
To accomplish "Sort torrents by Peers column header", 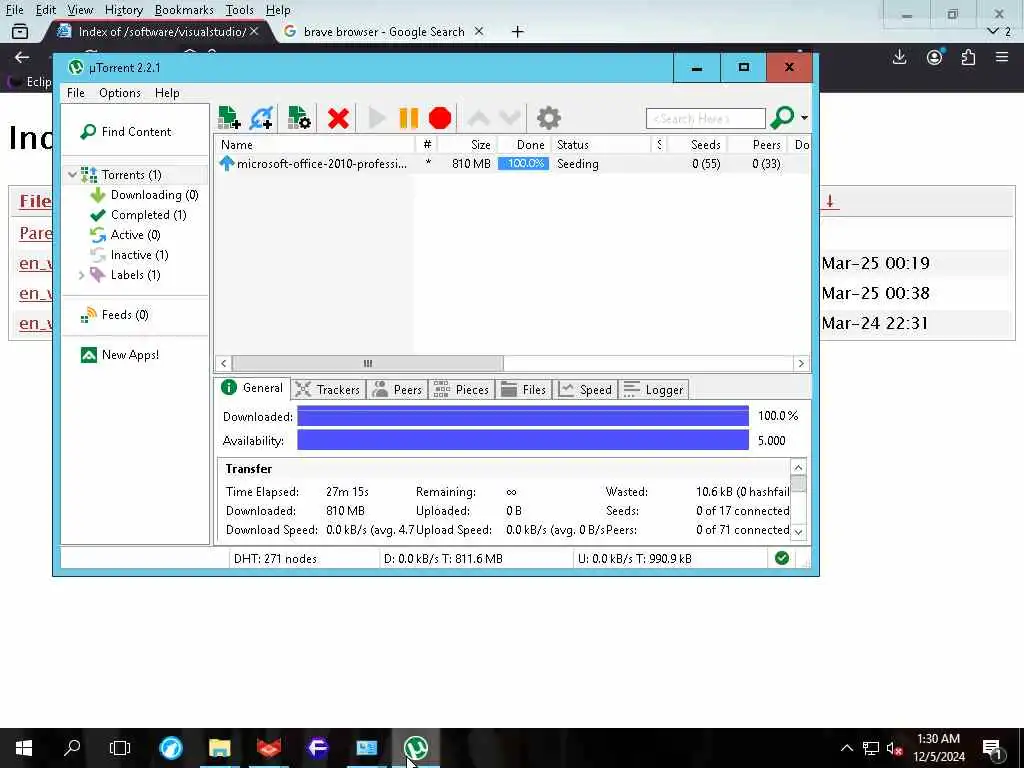I will pyautogui.click(x=756, y=145).
